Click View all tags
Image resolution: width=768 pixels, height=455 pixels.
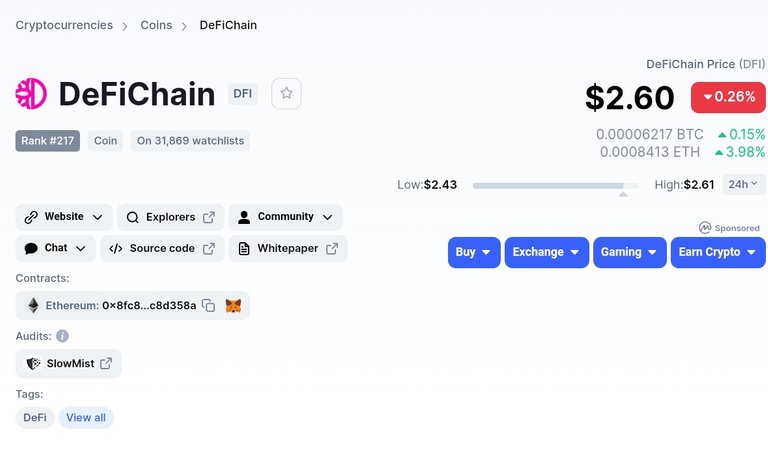86,418
